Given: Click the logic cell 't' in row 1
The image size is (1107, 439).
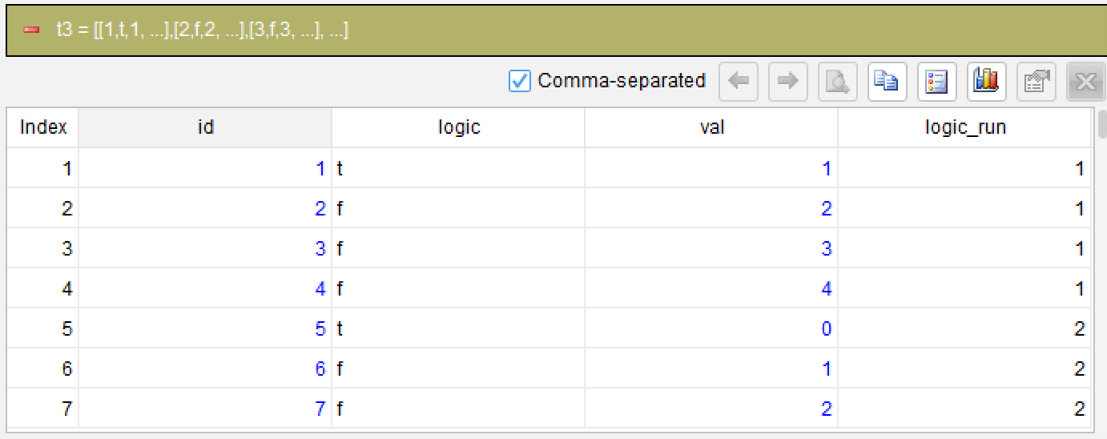Looking at the screenshot, I should (x=458, y=169).
